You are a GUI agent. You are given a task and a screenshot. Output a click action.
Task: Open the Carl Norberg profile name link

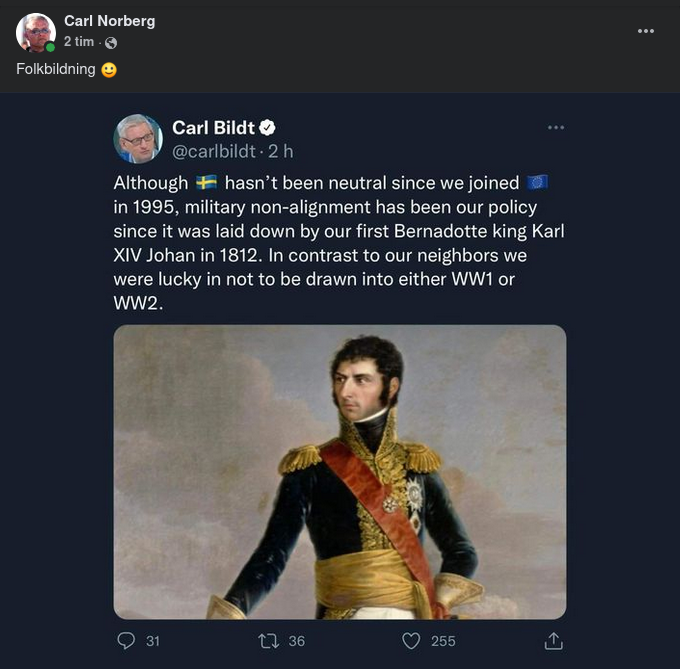(x=109, y=21)
